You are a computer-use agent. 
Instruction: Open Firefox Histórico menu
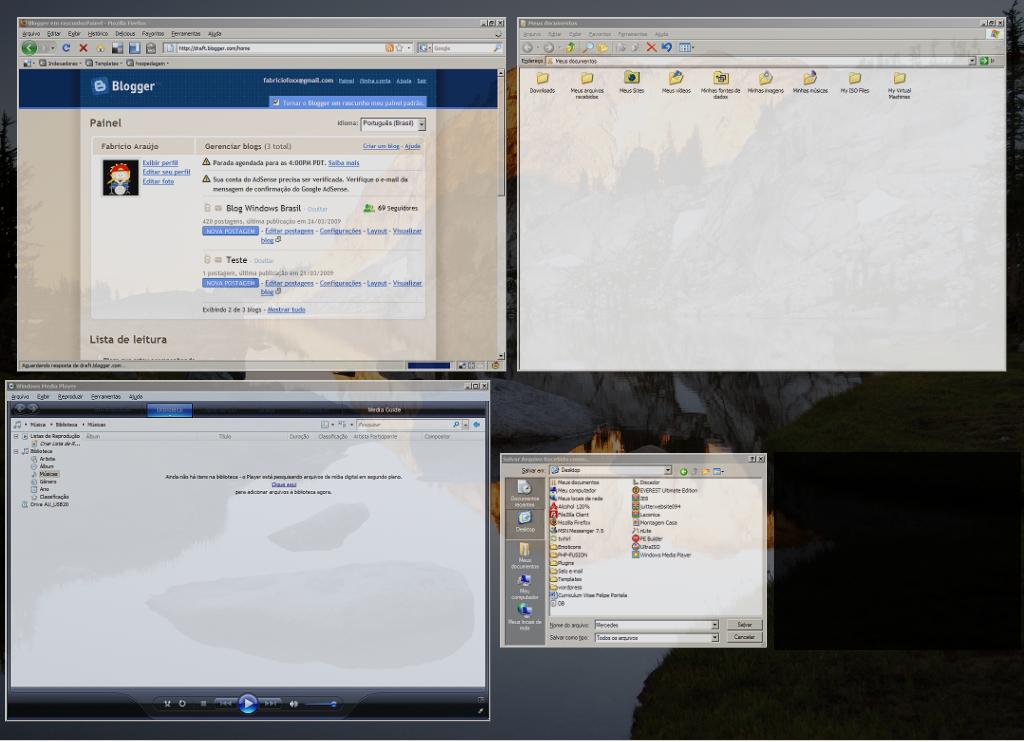(97, 34)
